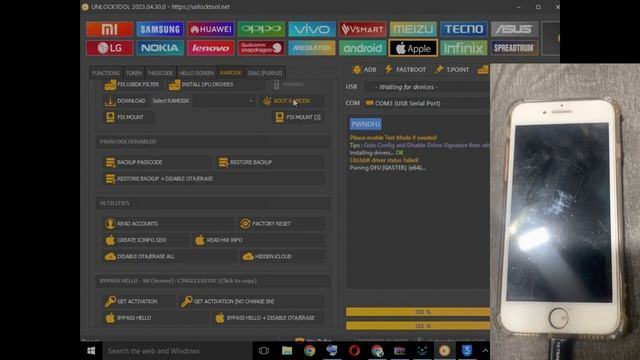Select the Samsung brand tile

(x=160, y=29)
